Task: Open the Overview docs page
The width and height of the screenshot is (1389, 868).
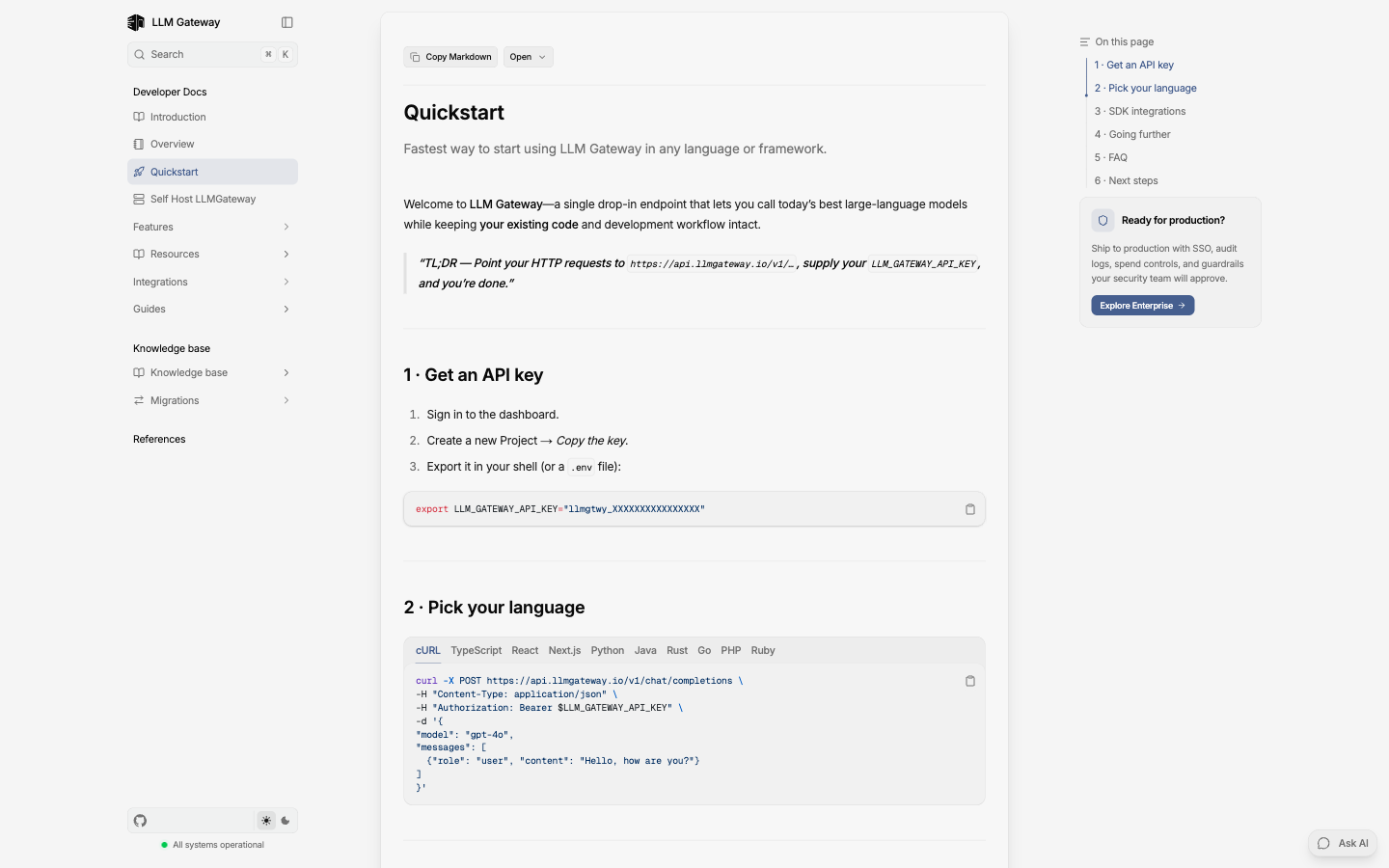Action: click(x=212, y=144)
